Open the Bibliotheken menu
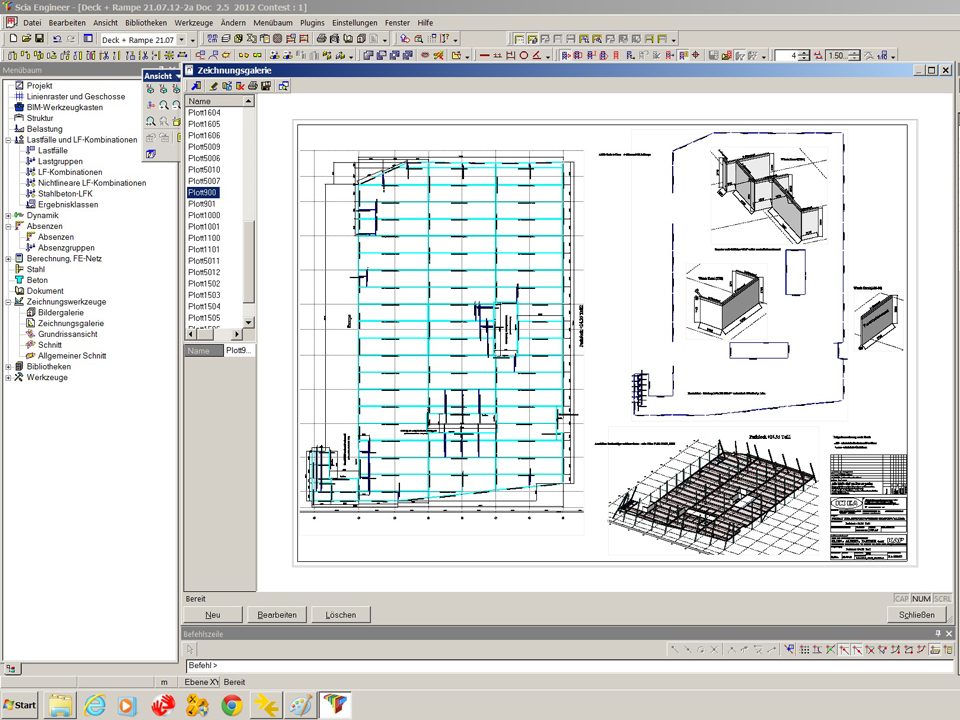This screenshot has height=720, width=960. click(x=146, y=22)
